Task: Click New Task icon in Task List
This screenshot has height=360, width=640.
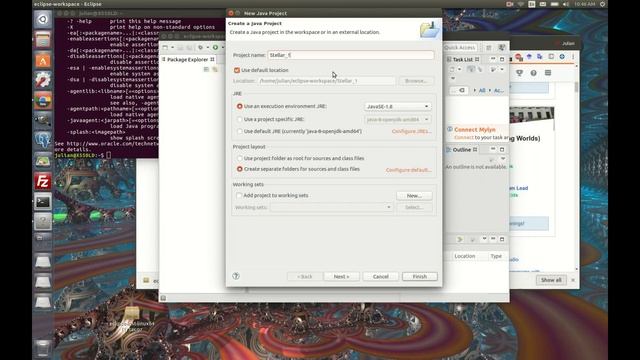Action: (x=452, y=69)
